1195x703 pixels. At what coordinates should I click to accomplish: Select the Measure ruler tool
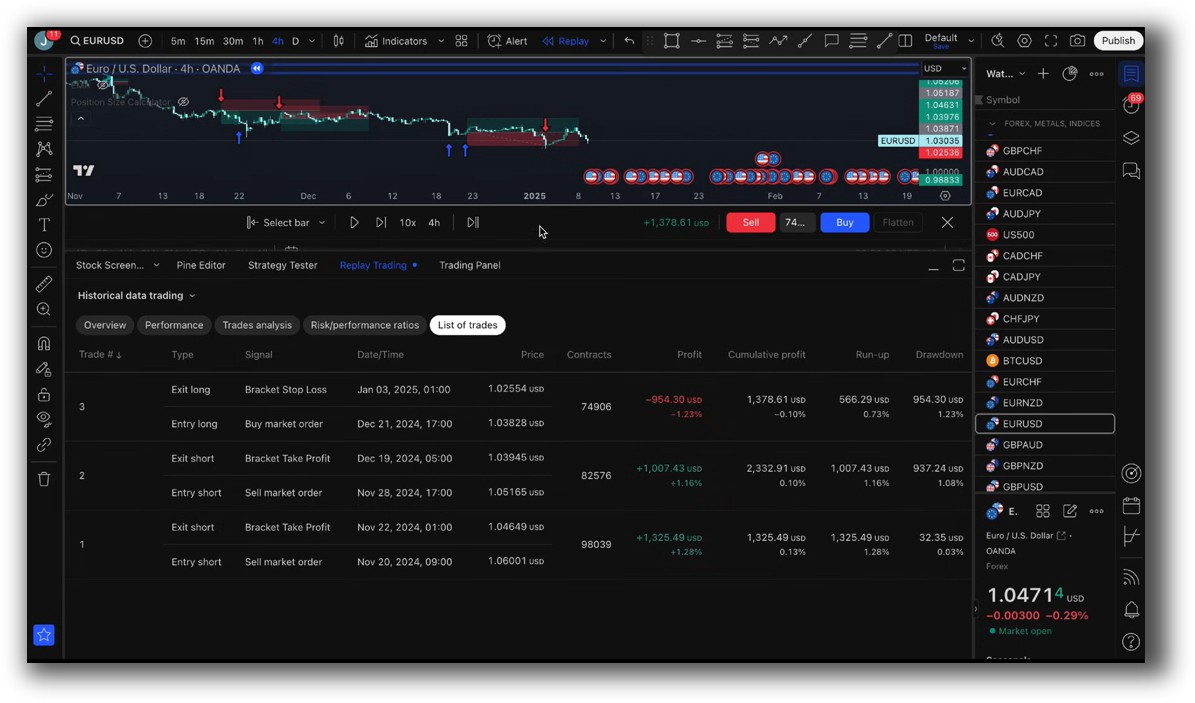pyautogui.click(x=44, y=283)
